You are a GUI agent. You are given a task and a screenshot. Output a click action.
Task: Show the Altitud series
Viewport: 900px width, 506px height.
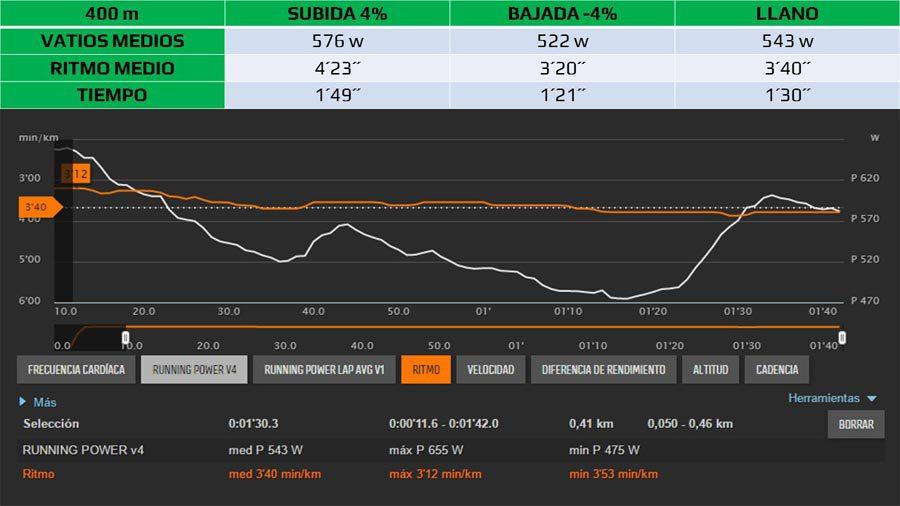(x=710, y=369)
